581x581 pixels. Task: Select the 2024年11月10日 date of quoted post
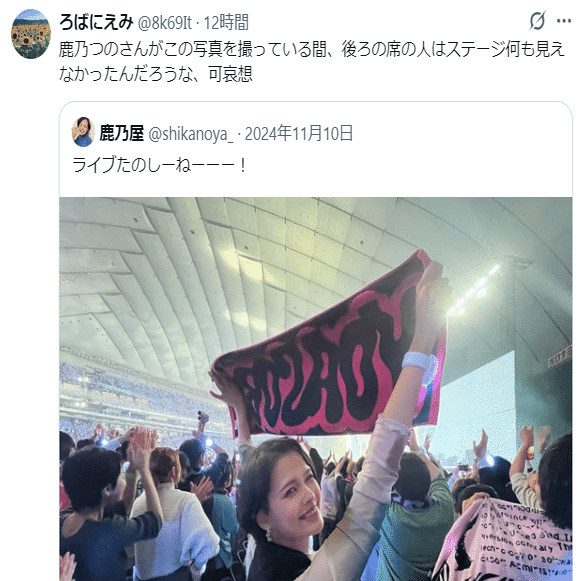pos(299,133)
